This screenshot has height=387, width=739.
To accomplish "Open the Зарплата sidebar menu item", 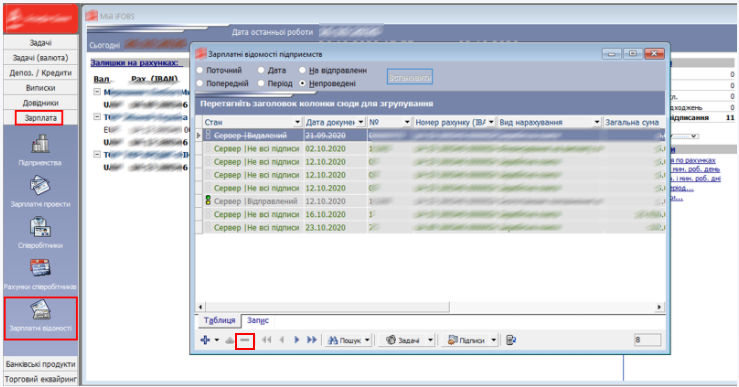I will [40, 118].
